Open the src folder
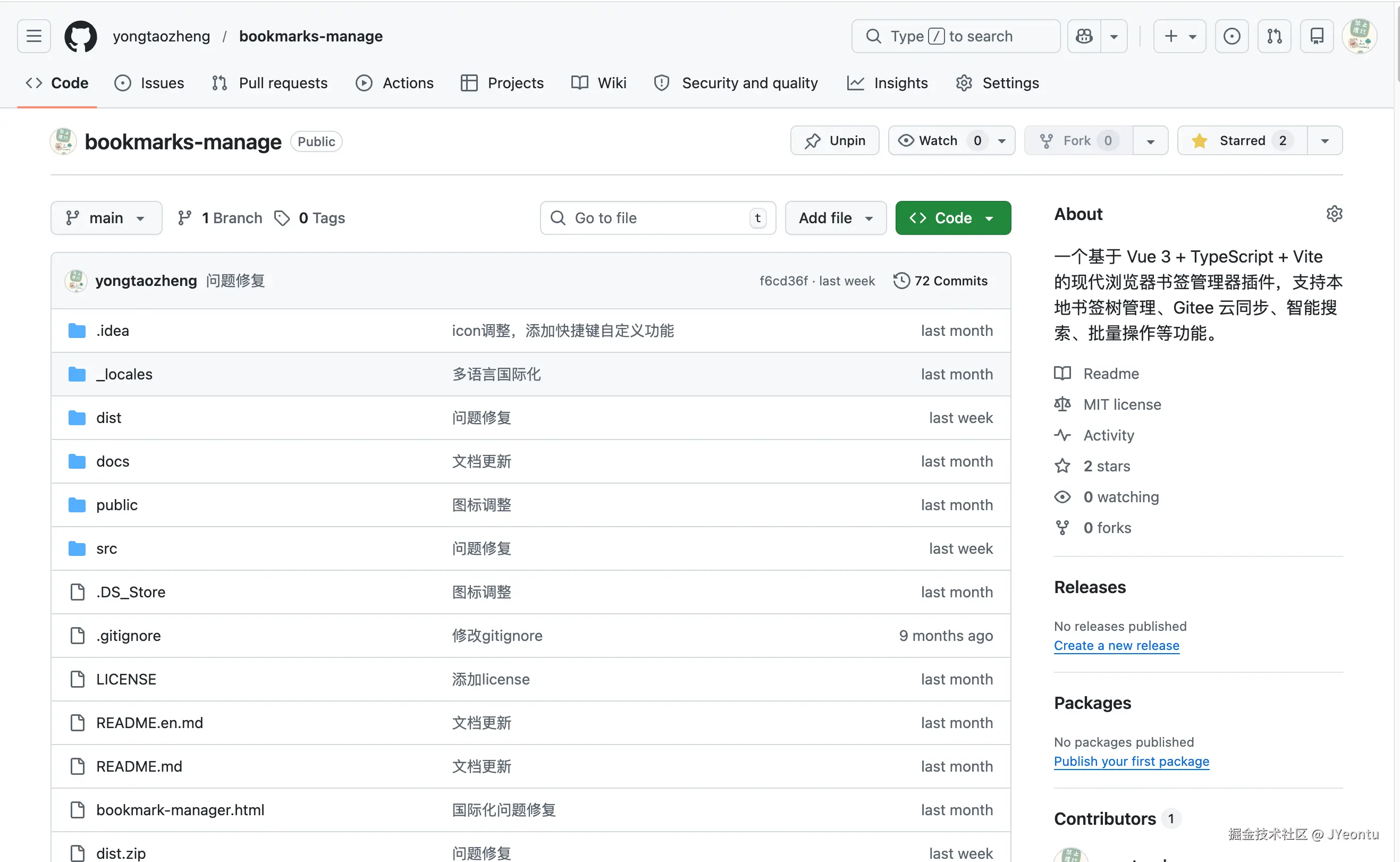This screenshot has width=1400, height=862. click(106, 548)
